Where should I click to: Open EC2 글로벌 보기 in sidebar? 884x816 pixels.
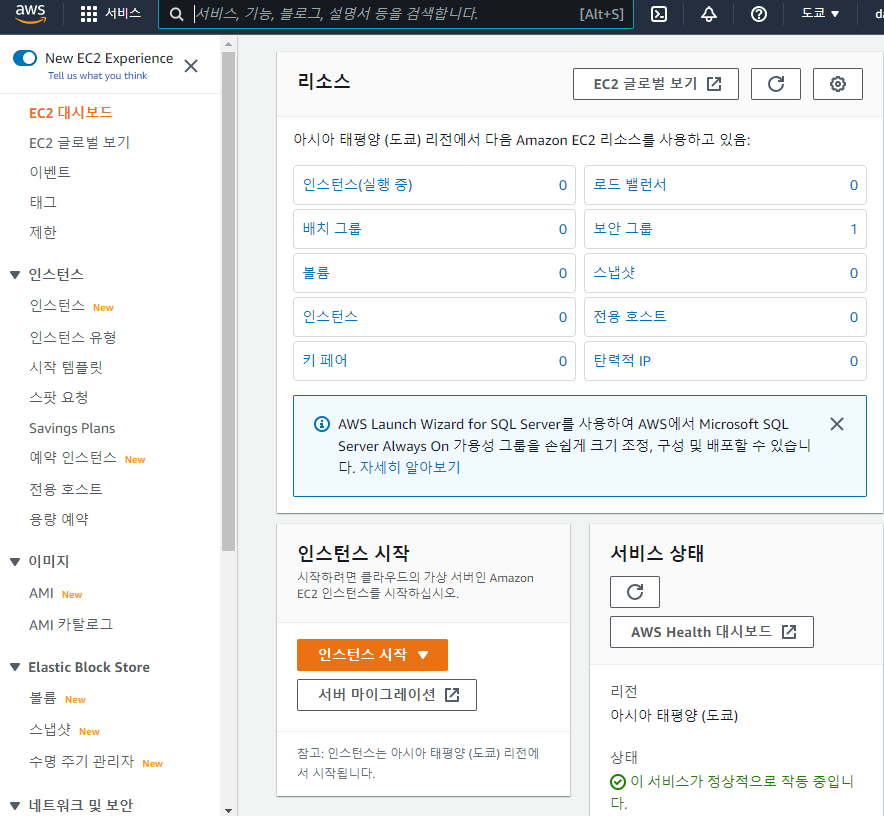[x=79, y=143]
